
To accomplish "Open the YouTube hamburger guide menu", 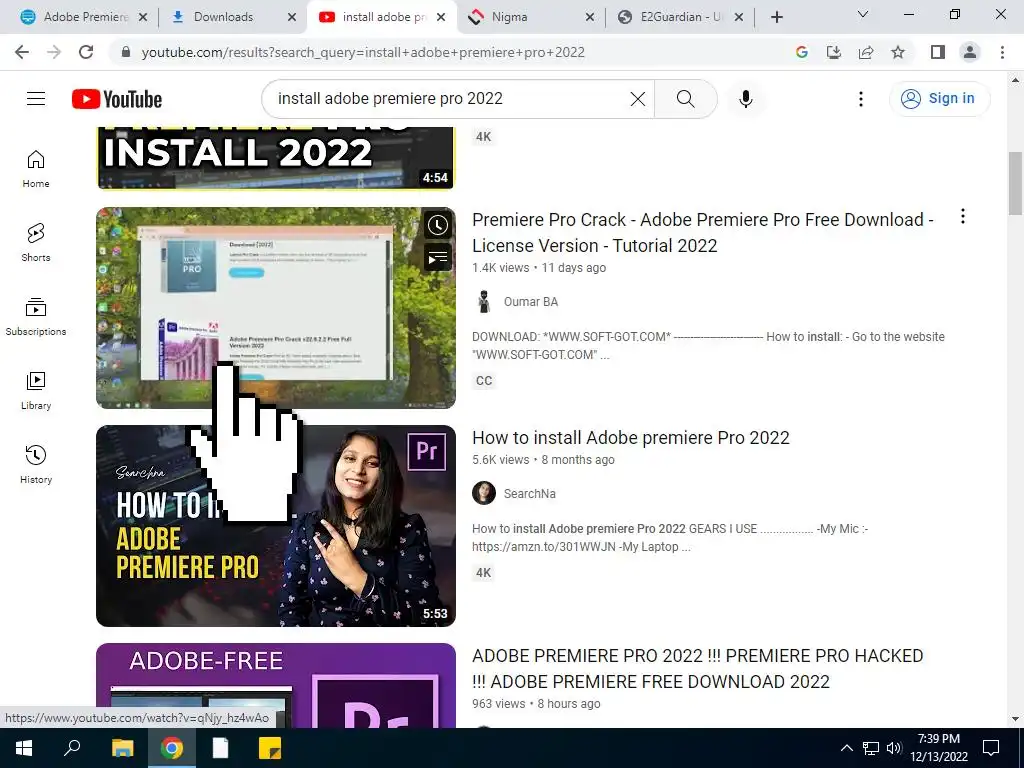I will tap(36, 99).
